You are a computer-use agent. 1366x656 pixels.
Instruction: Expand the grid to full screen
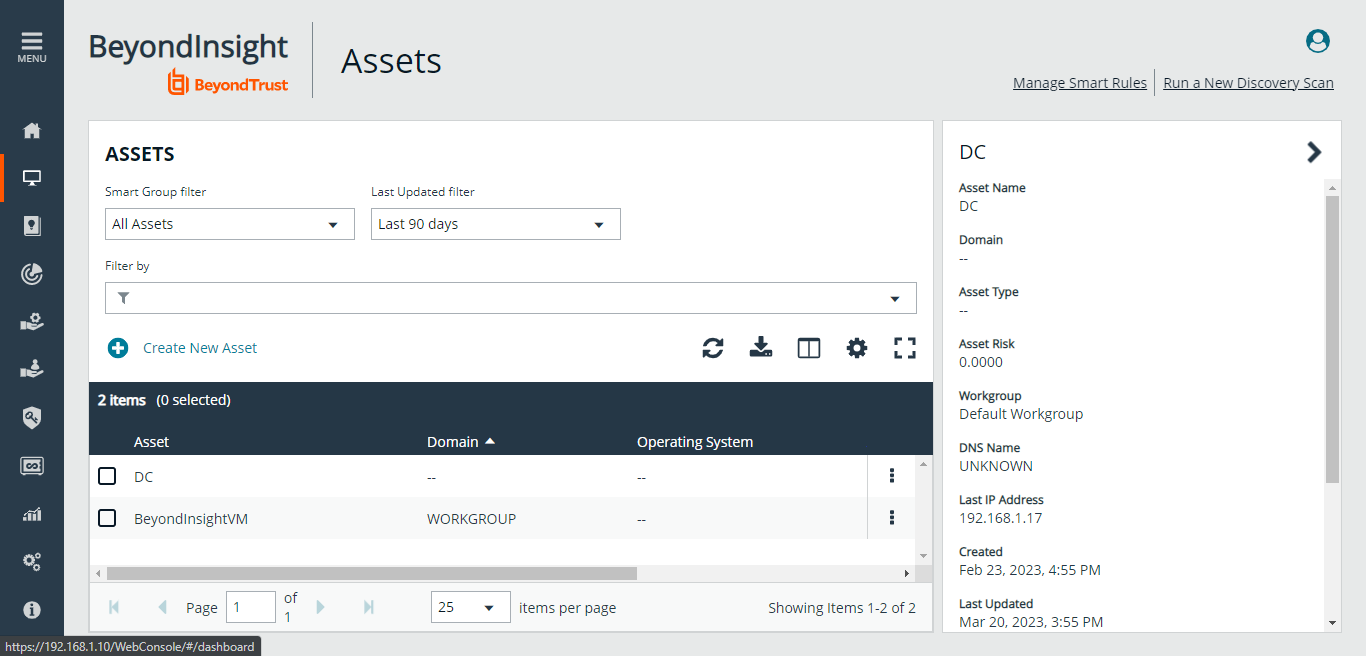point(904,348)
